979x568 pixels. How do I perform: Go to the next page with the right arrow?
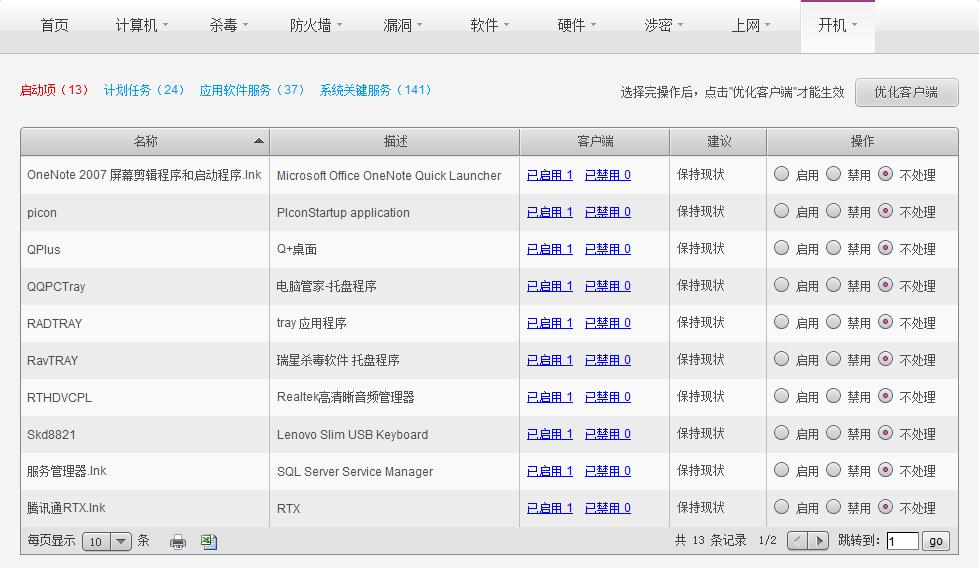pos(819,541)
